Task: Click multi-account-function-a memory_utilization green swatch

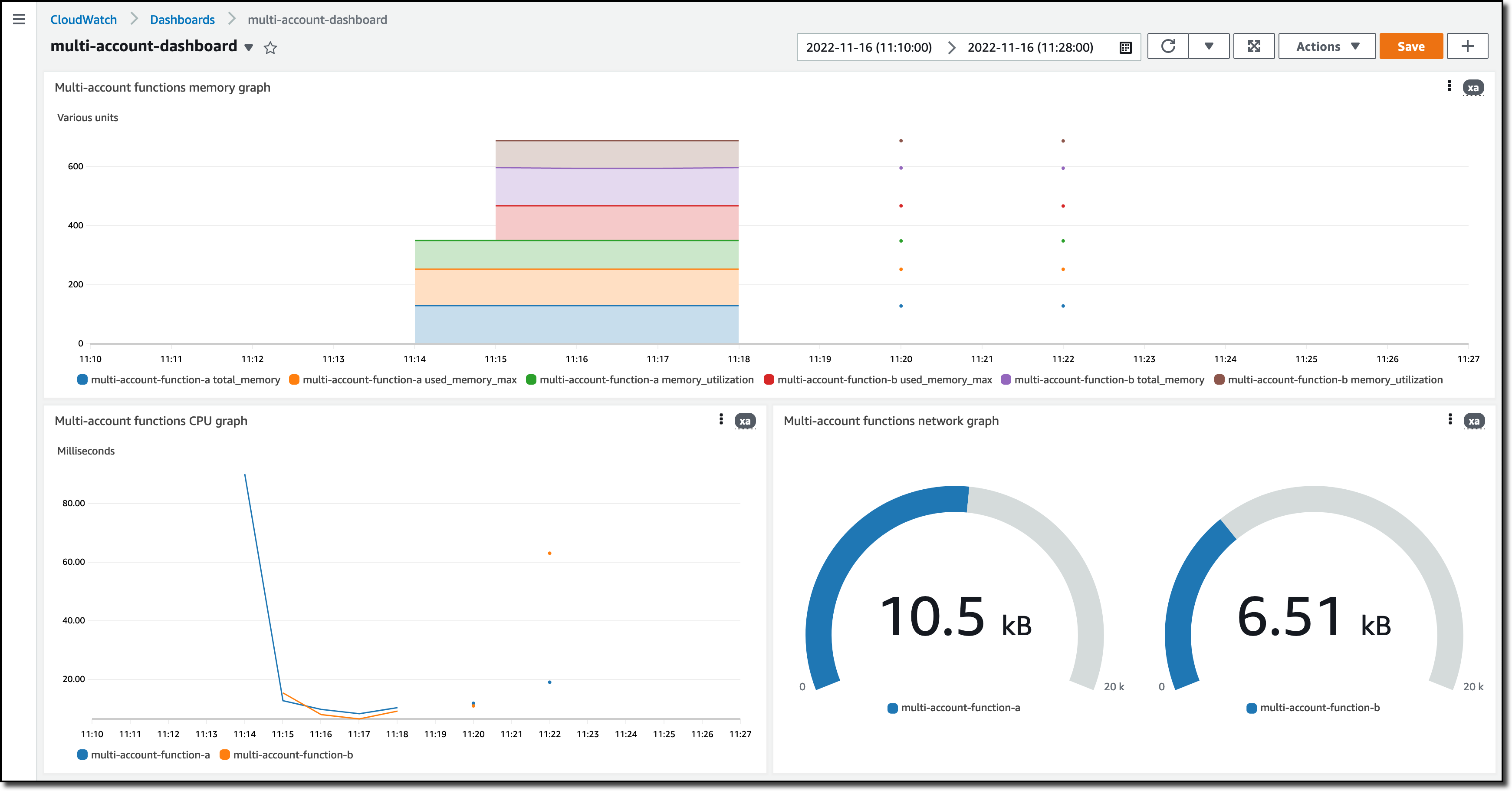Action: pyautogui.click(x=531, y=380)
